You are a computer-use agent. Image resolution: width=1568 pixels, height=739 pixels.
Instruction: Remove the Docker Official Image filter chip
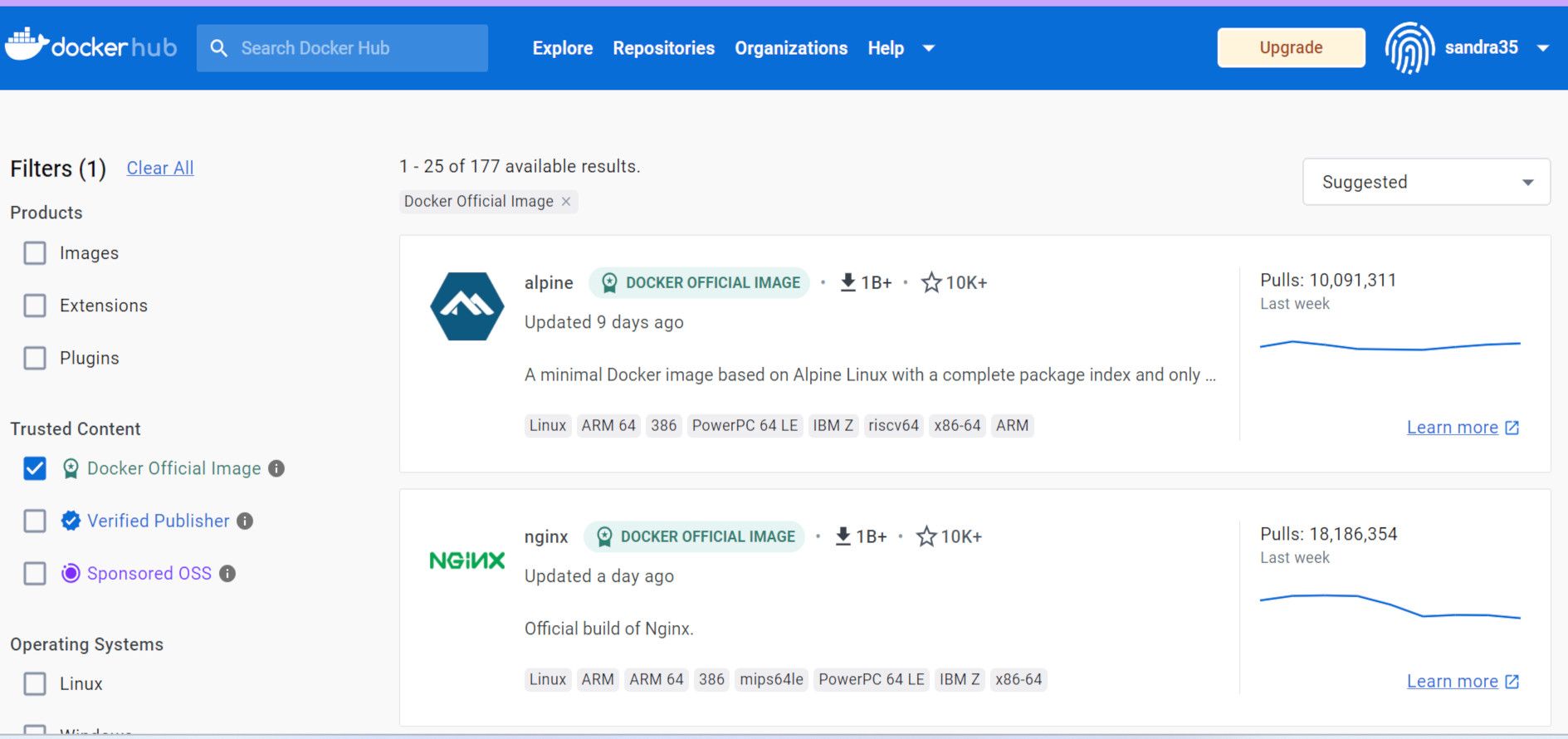566,202
